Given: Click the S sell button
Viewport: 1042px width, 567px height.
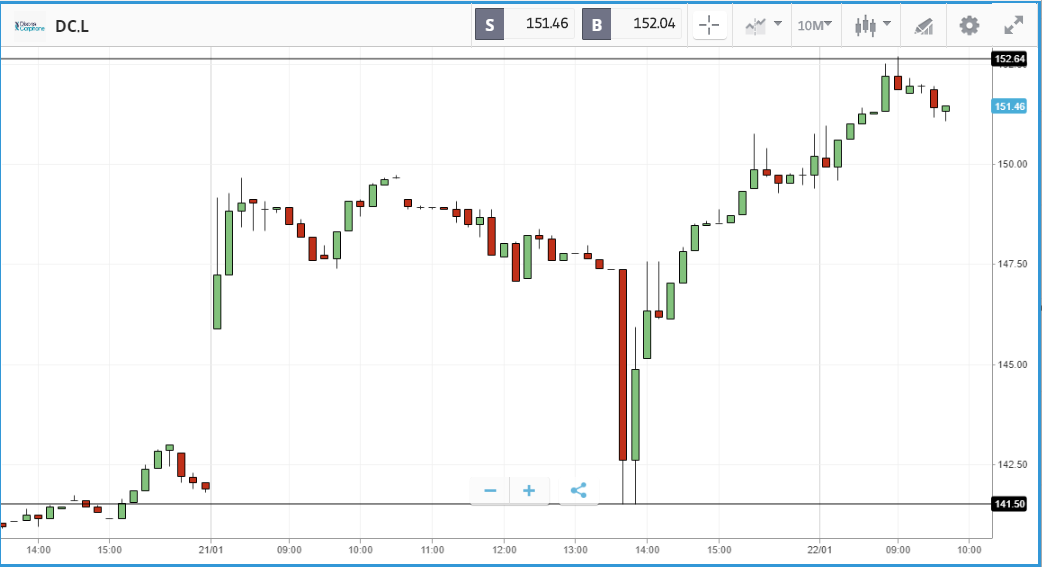Looking at the screenshot, I should 489,25.
